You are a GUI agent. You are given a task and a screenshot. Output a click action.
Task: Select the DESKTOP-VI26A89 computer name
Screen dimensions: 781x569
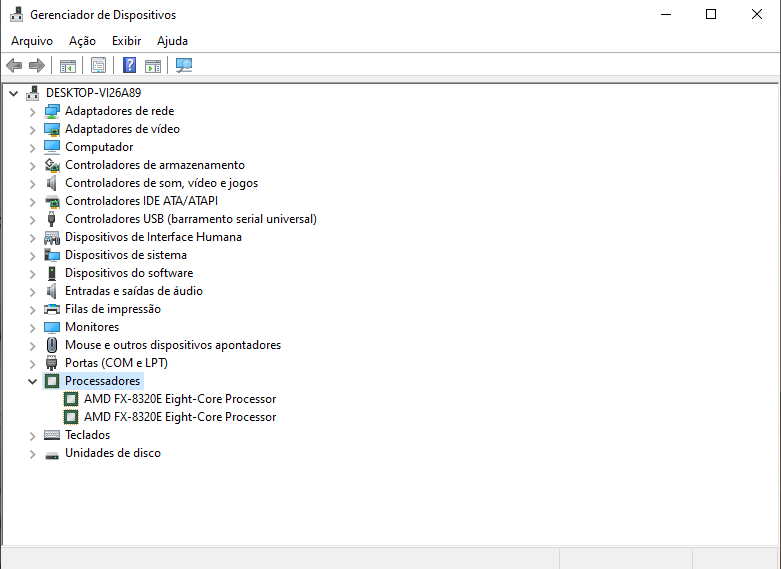pyautogui.click(x=93, y=93)
